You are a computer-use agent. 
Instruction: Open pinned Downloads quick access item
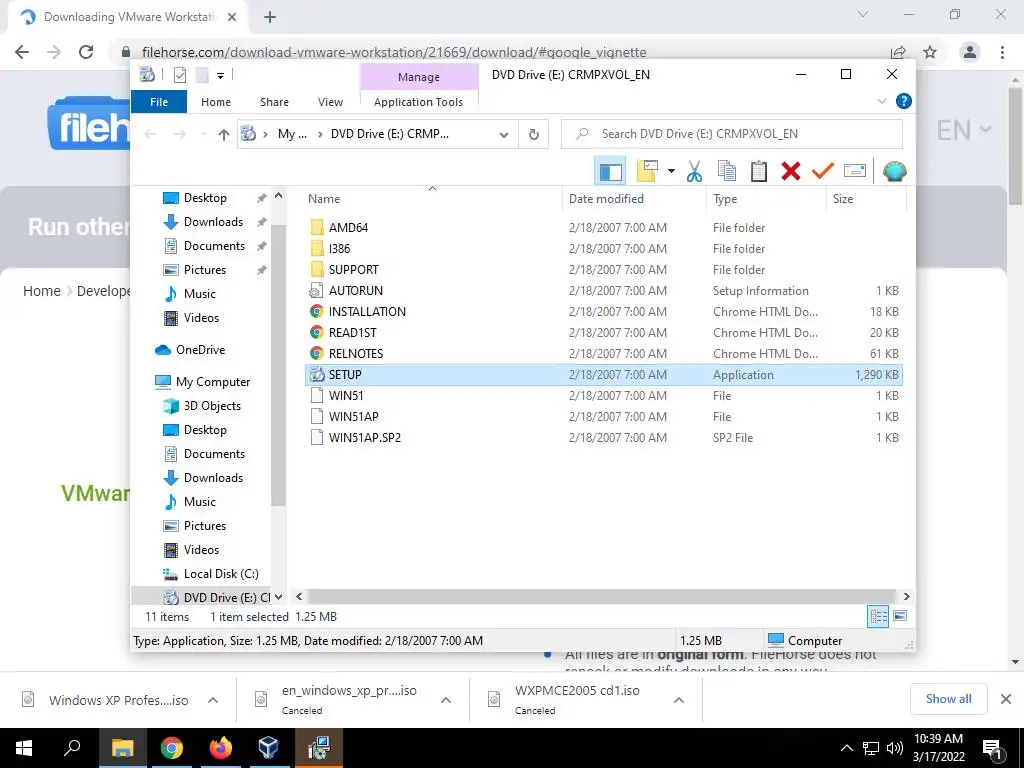point(213,221)
